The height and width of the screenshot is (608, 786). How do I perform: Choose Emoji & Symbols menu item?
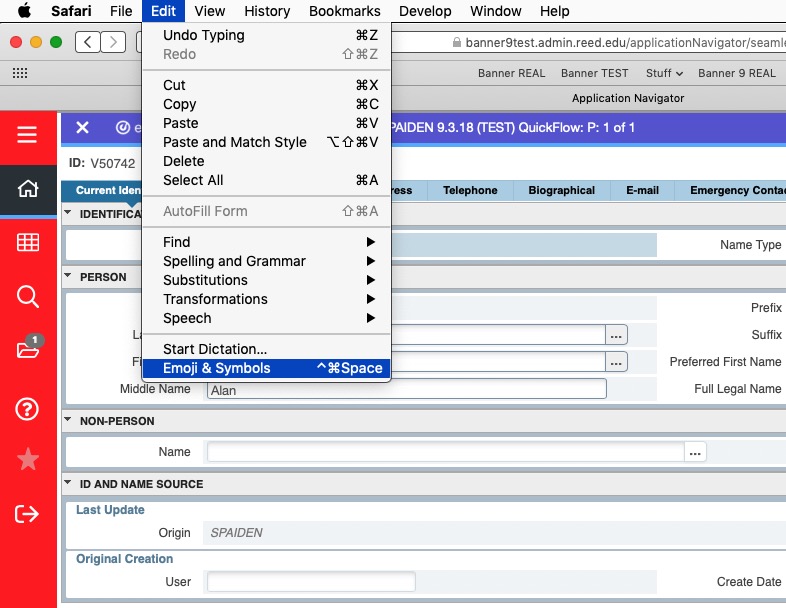pyautogui.click(x=217, y=368)
